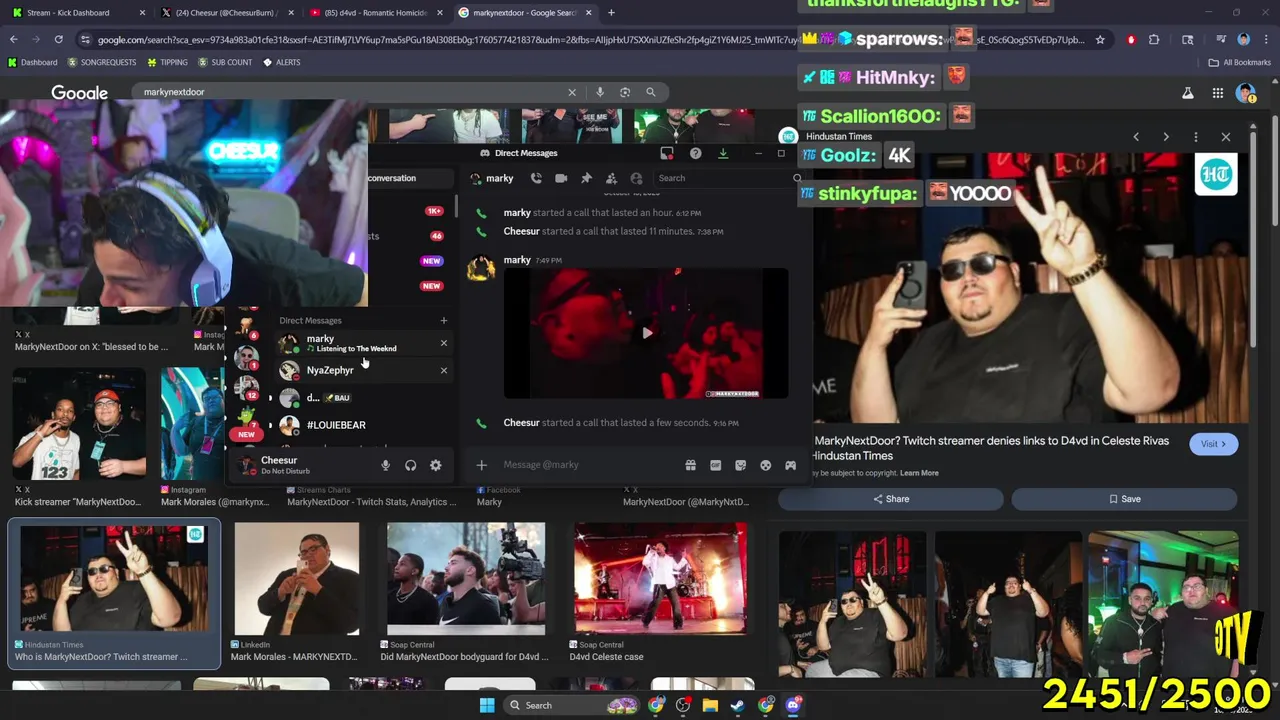1280x720 pixels.
Task: Open Google apps grid
Action: [1218, 93]
